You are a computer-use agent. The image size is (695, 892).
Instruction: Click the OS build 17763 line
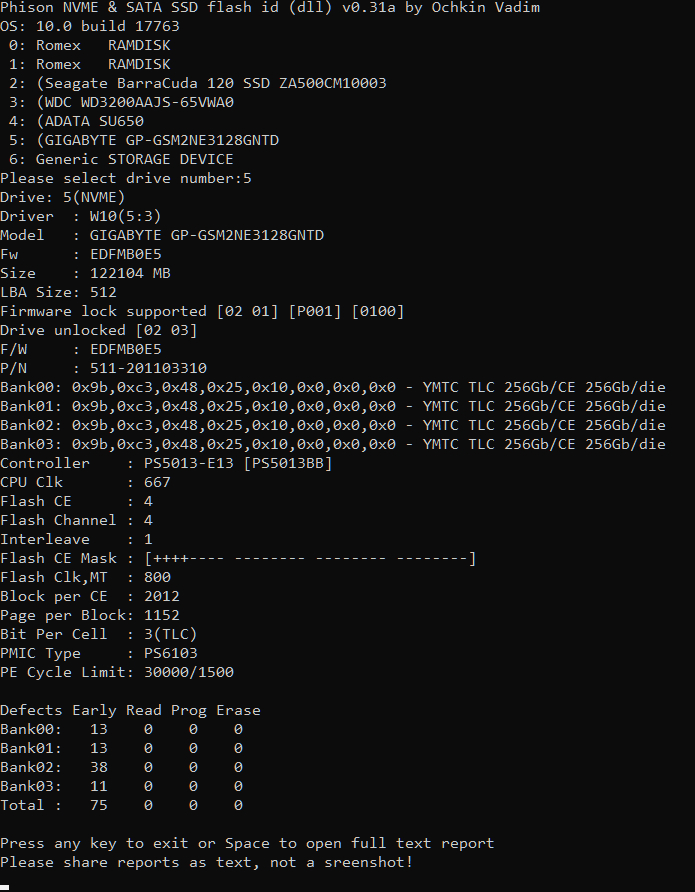[x=90, y=26]
